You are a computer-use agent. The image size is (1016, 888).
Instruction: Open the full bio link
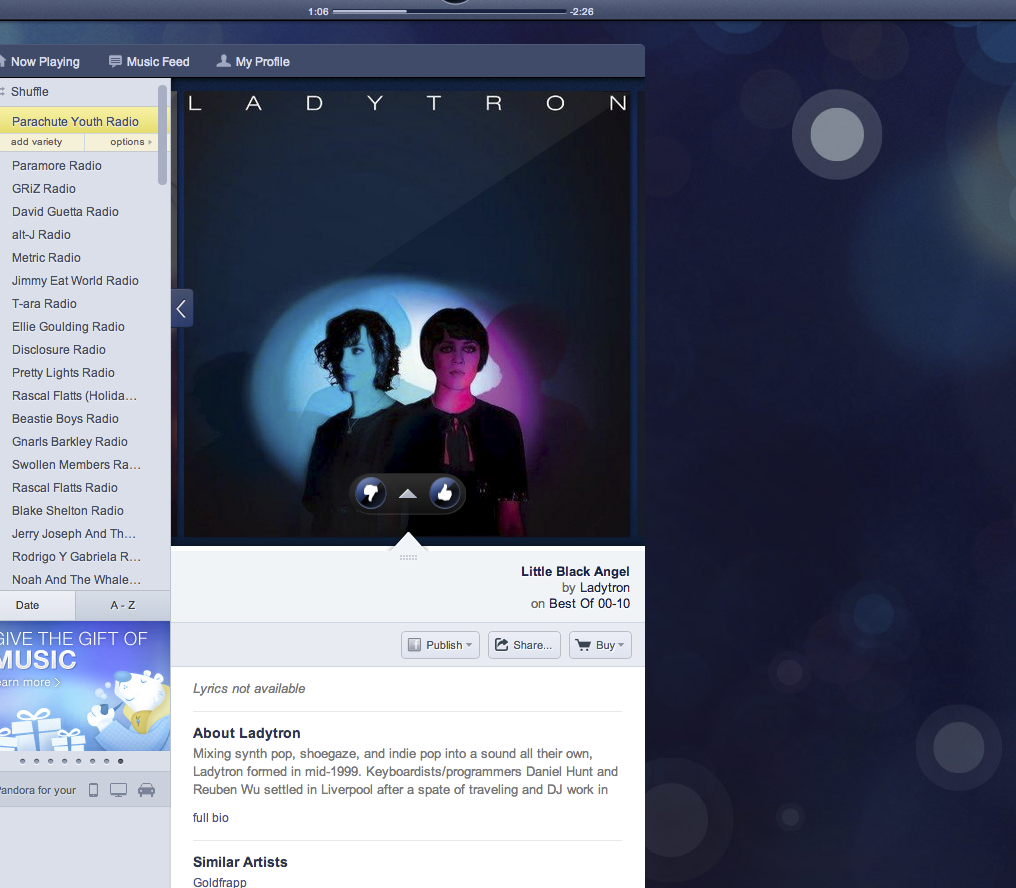(211, 817)
